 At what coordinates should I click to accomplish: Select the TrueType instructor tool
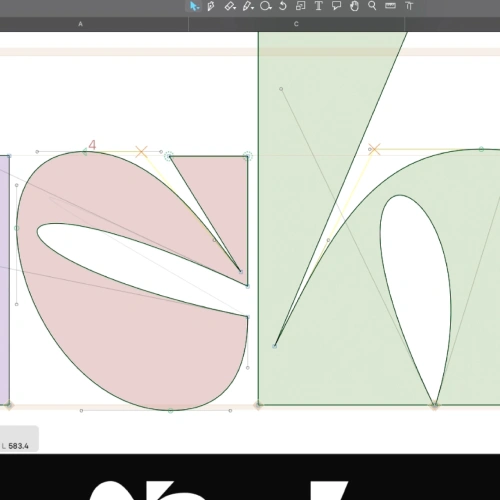coord(409,6)
